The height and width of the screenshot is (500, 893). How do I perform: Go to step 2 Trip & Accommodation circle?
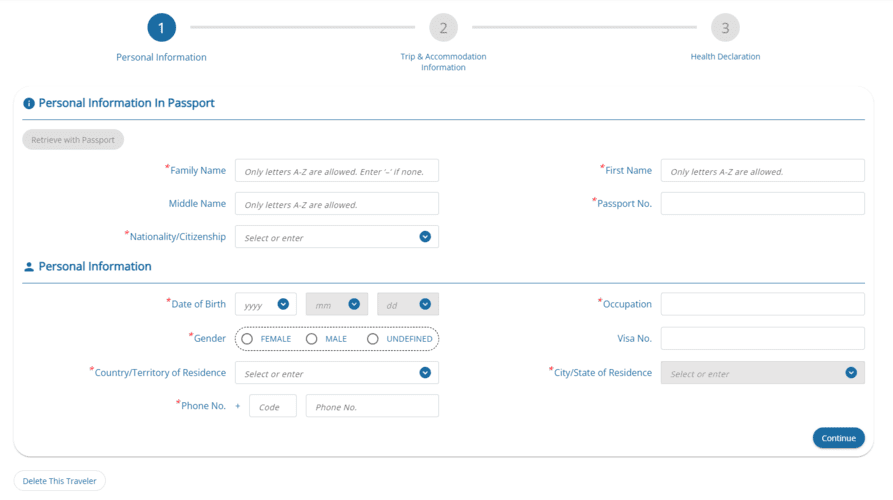coord(443,28)
